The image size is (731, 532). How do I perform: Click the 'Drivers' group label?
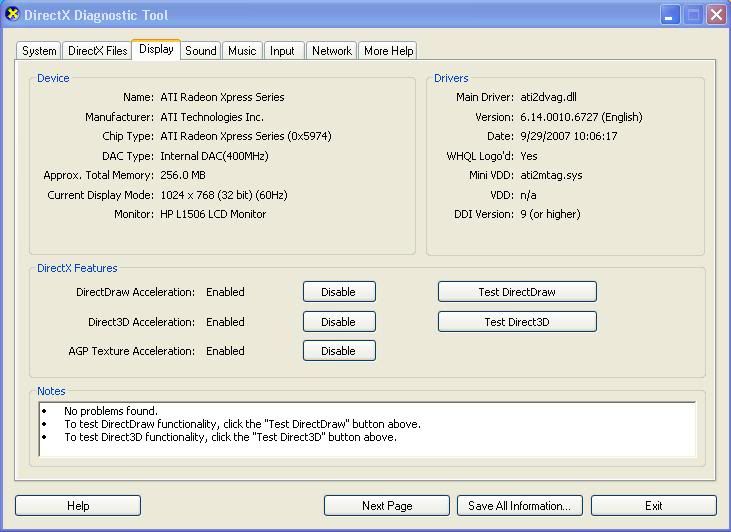click(451, 78)
